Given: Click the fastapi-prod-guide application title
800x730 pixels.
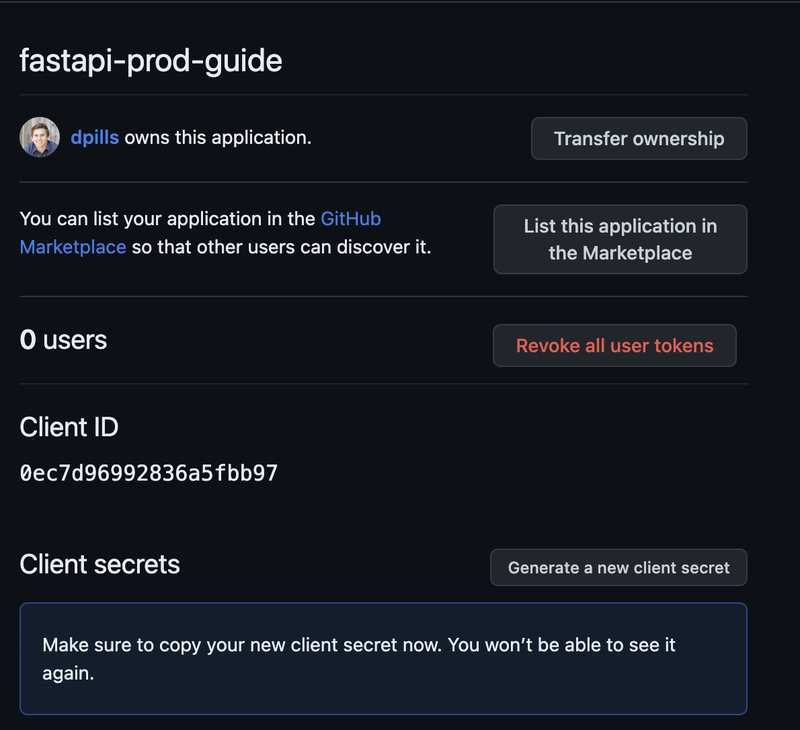Looking at the screenshot, I should click(151, 61).
